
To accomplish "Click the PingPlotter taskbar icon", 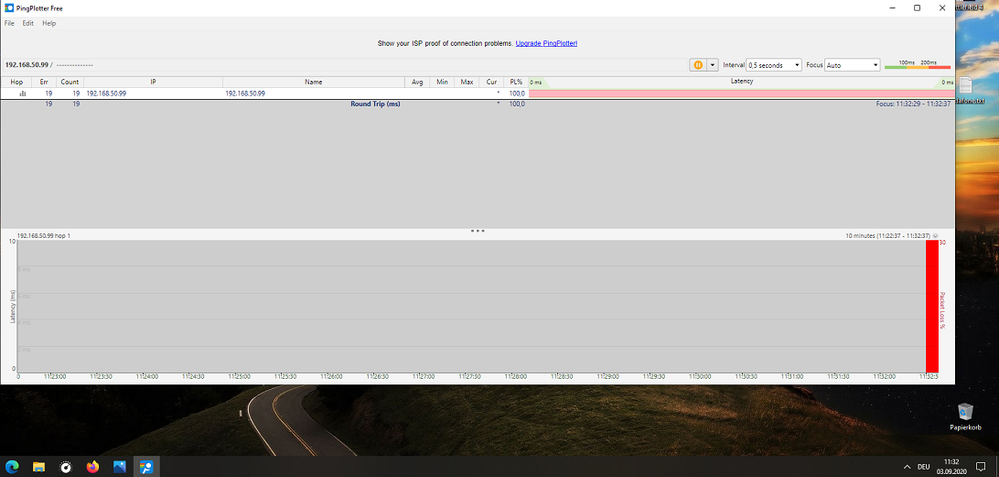I will (147, 467).
